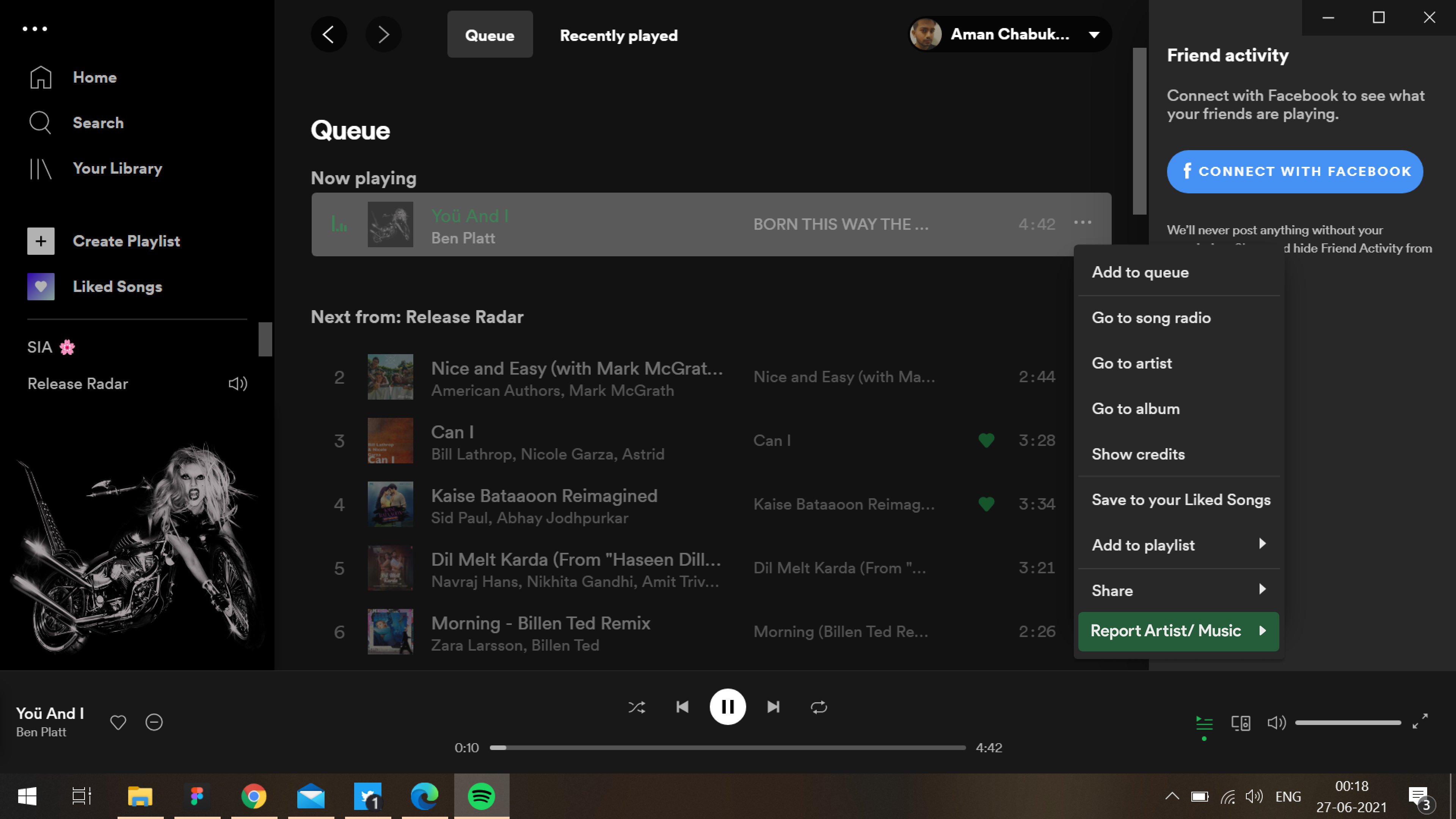Launch Google Chrome from the taskbar

point(254,796)
